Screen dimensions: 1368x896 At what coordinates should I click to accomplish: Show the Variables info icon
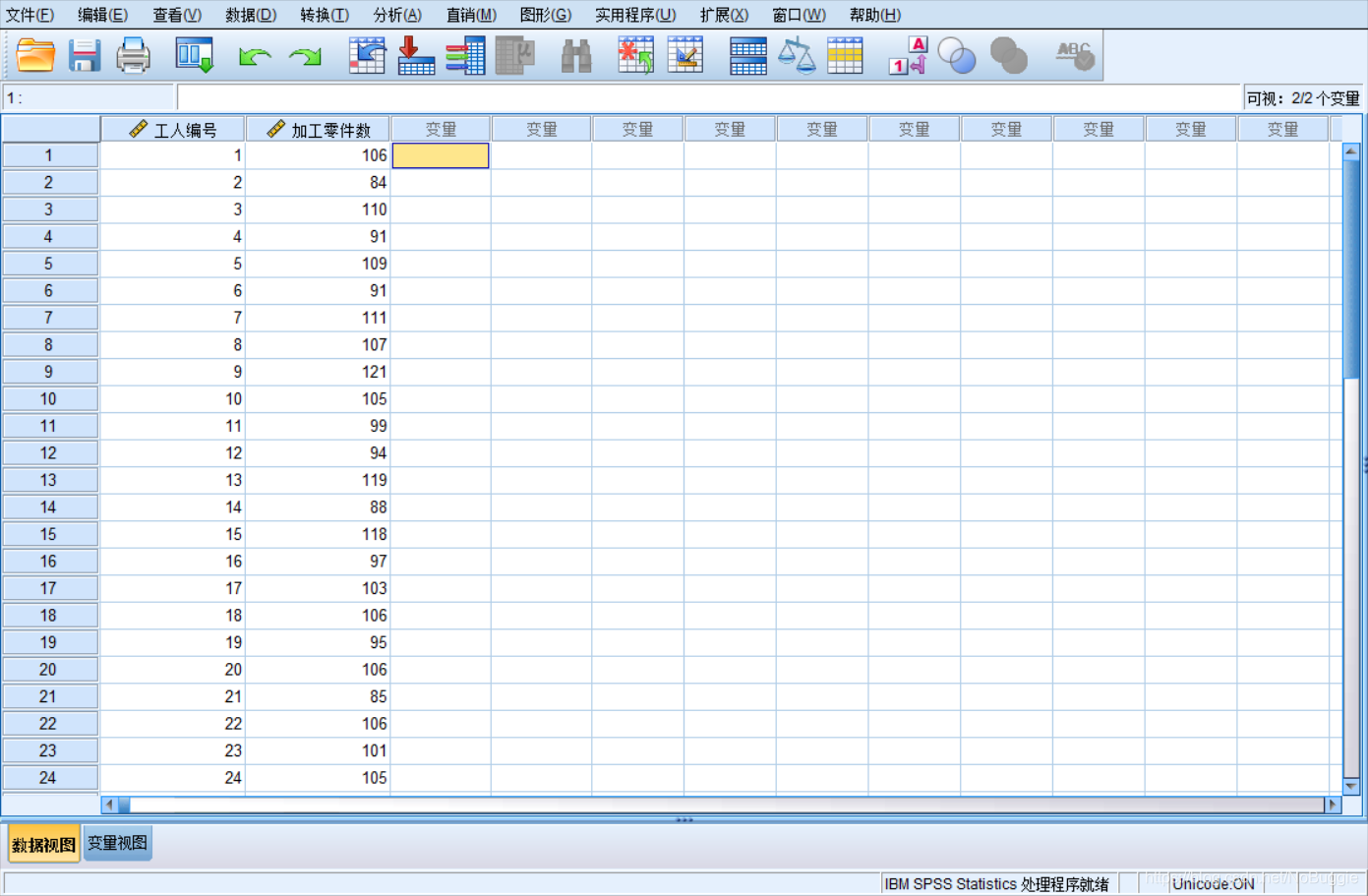pos(465,56)
